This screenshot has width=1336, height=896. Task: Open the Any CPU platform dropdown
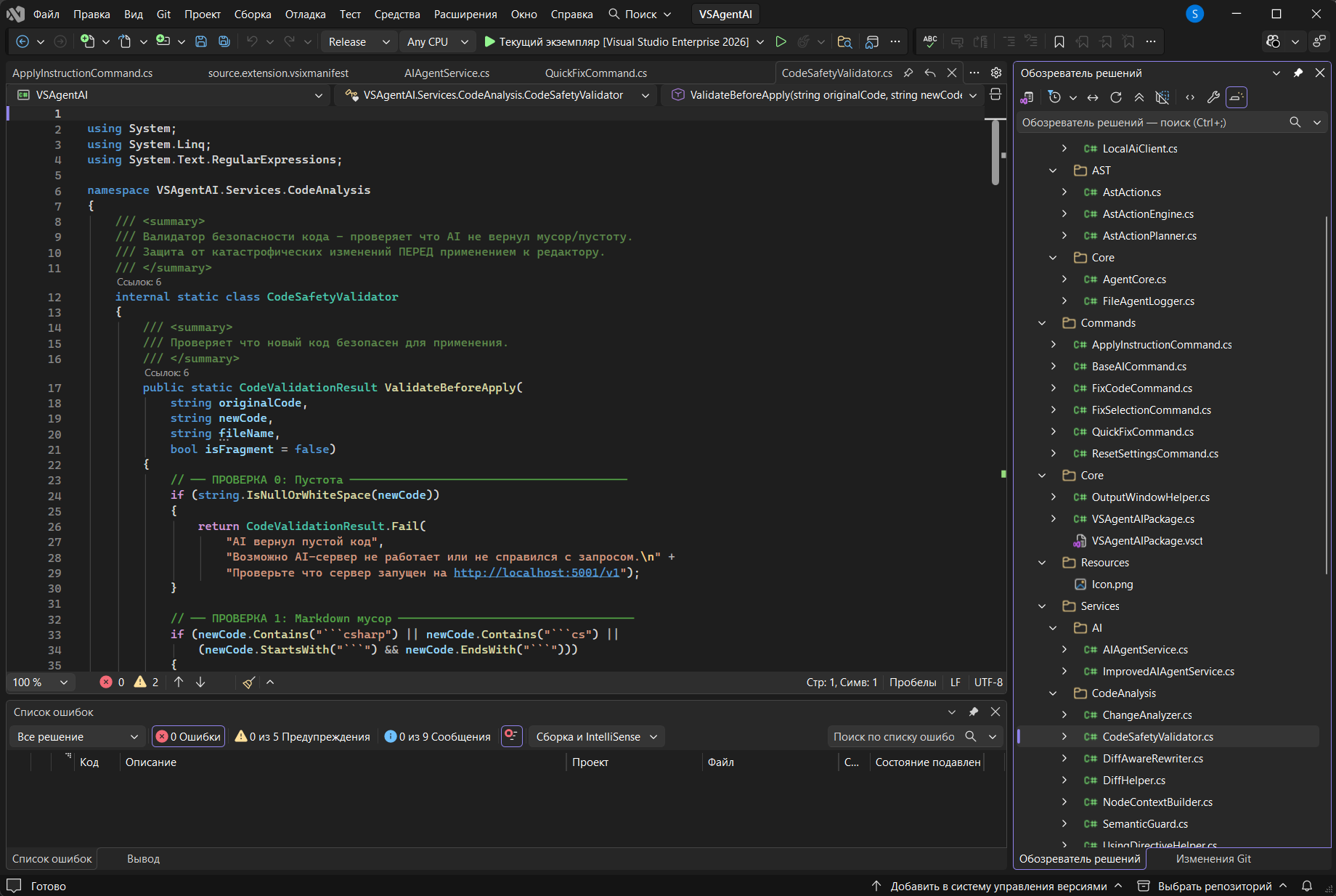pos(437,42)
